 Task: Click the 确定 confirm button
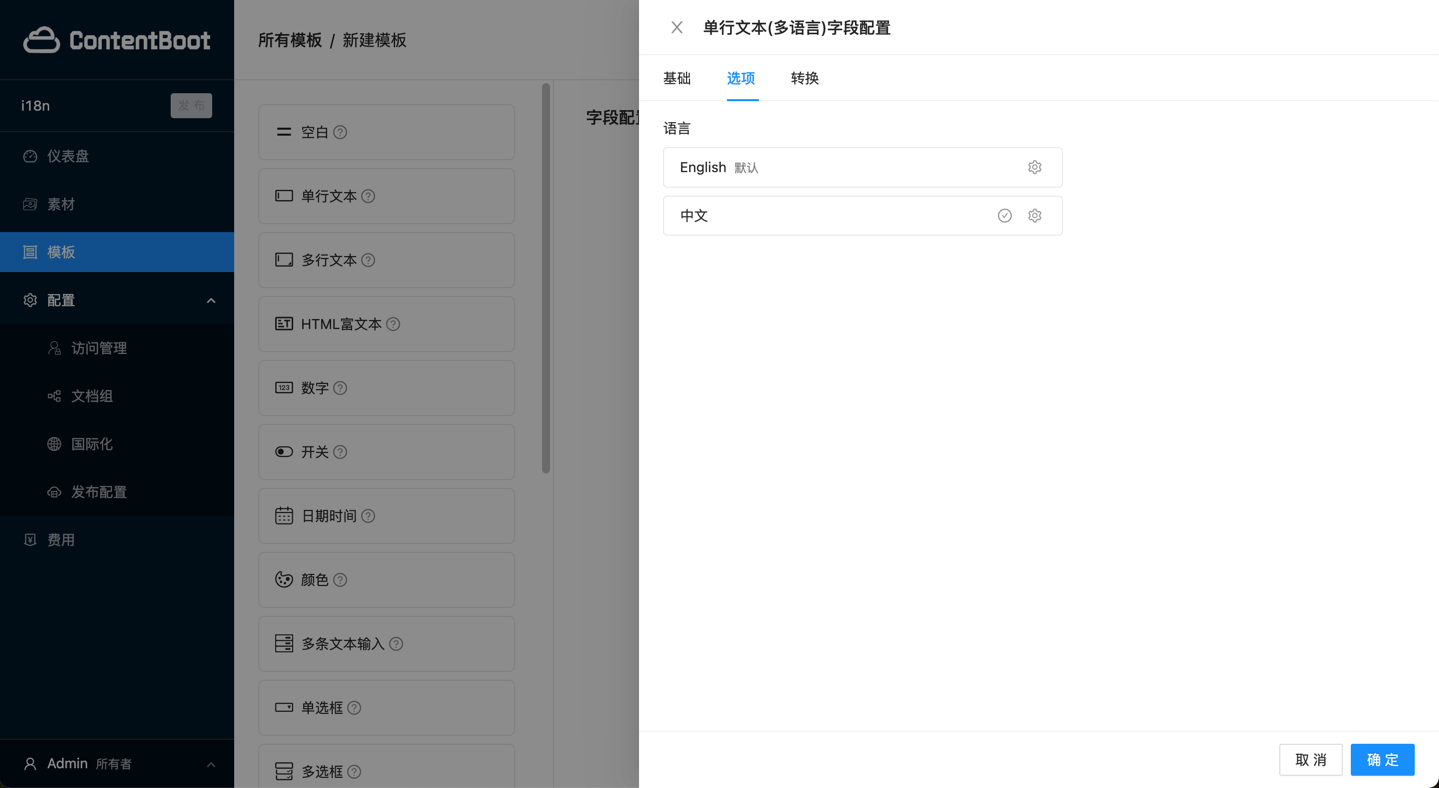1382,760
